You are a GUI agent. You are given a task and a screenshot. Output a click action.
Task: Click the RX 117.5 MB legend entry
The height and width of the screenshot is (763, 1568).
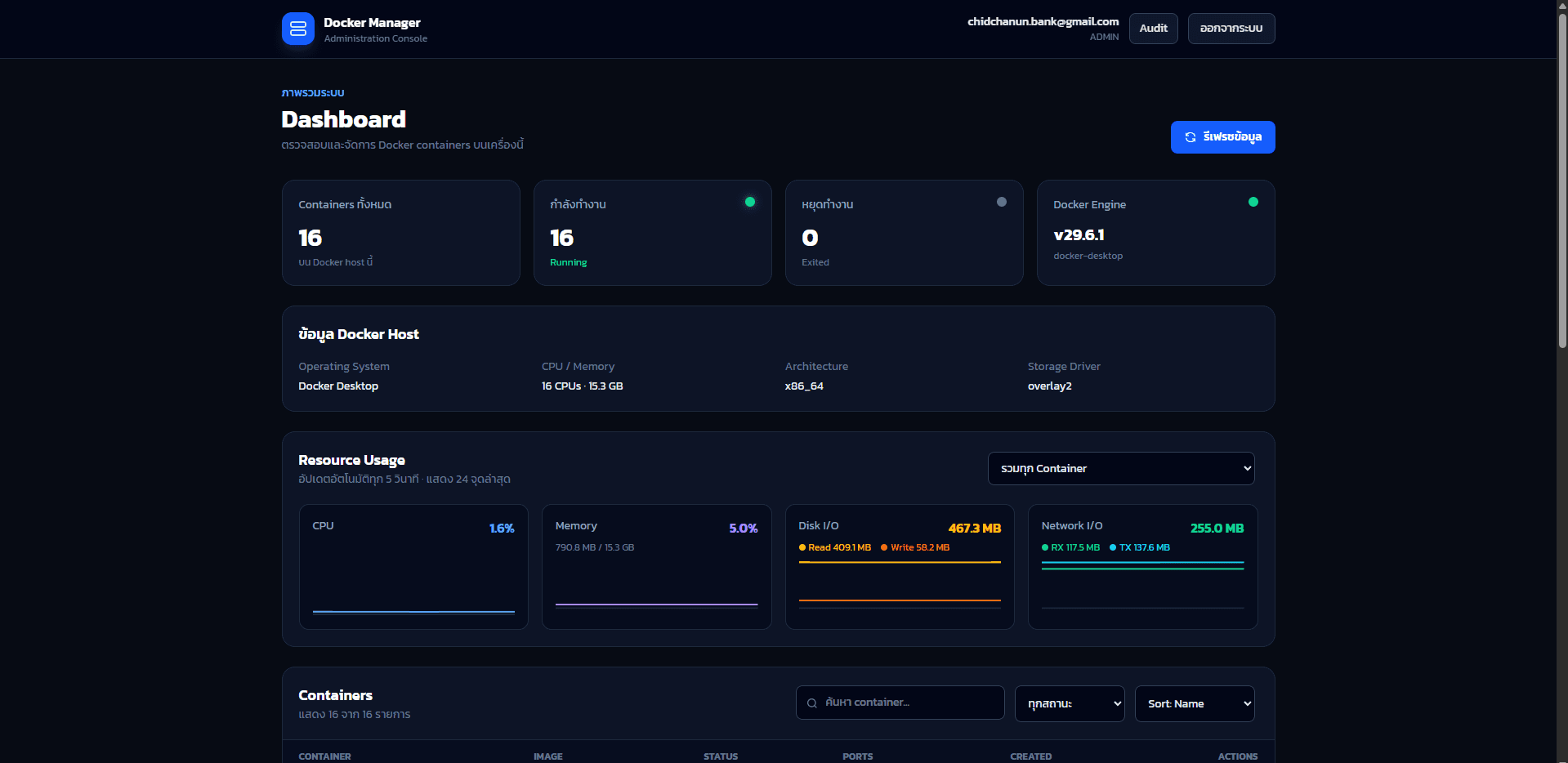1070,547
